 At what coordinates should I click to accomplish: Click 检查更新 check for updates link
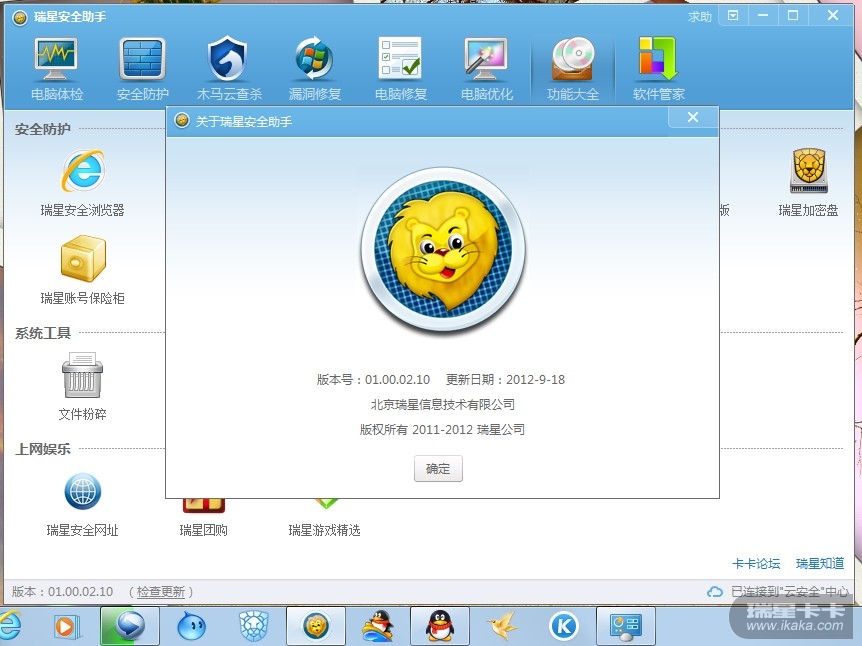(x=161, y=592)
